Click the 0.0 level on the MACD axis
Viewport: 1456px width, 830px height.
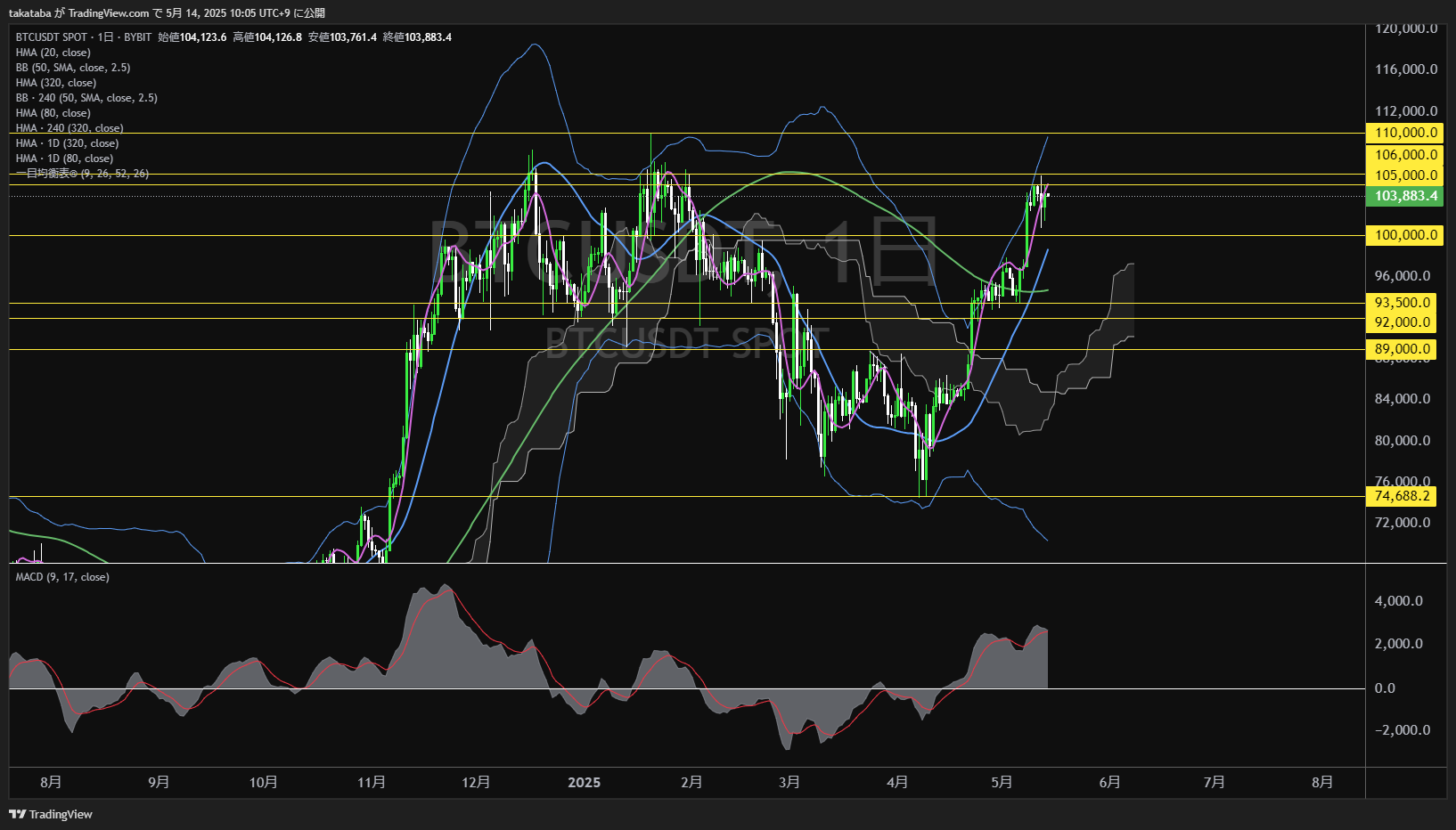[1386, 688]
